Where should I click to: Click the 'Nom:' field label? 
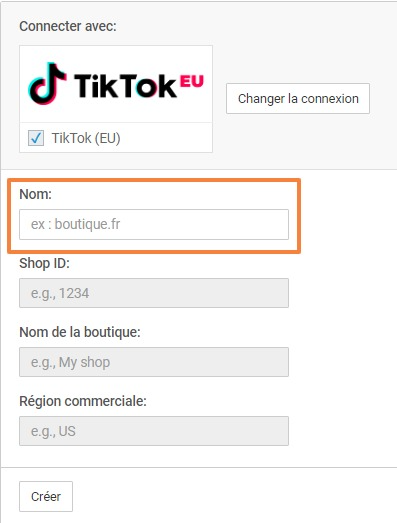point(36,194)
